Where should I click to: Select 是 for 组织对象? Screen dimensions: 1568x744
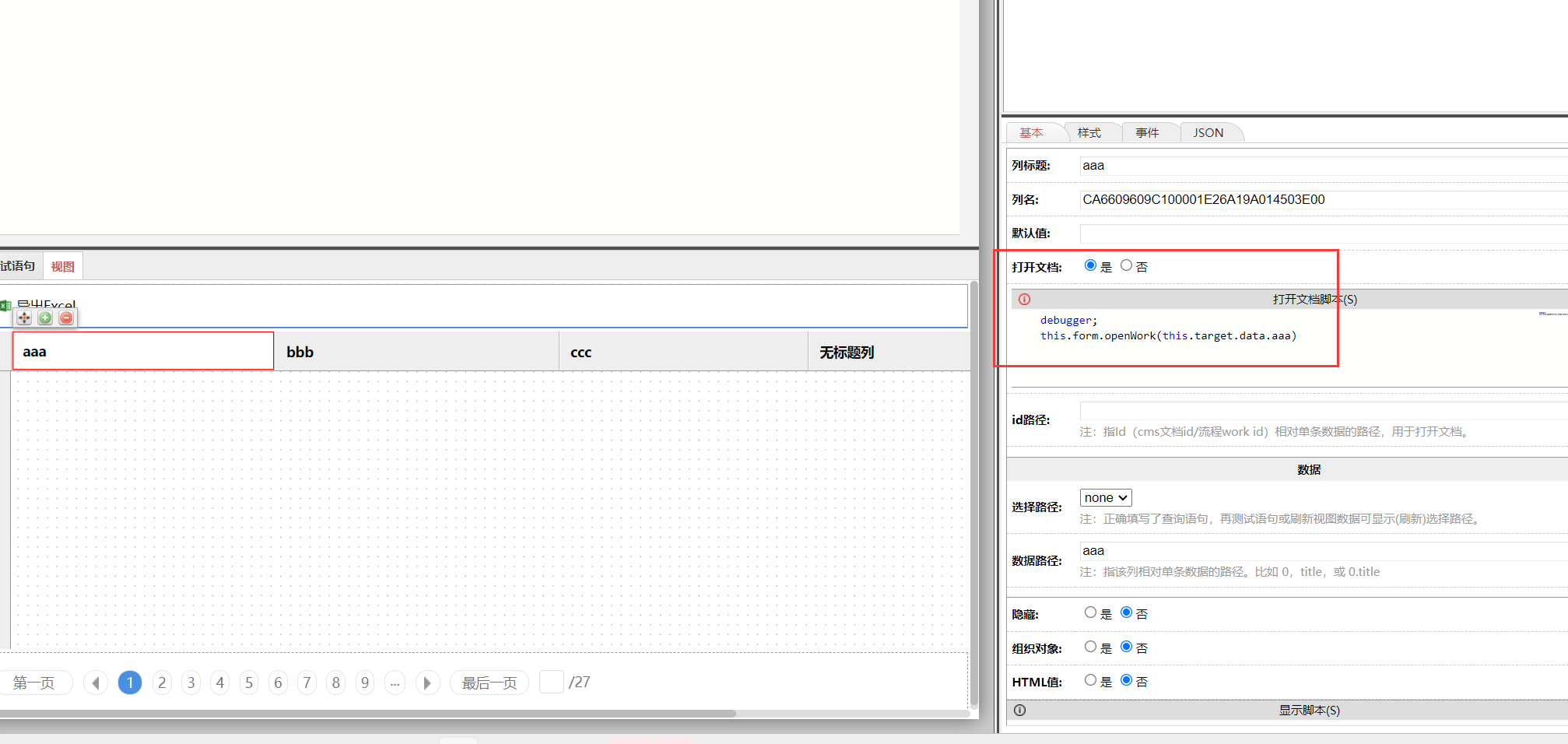[1090, 647]
